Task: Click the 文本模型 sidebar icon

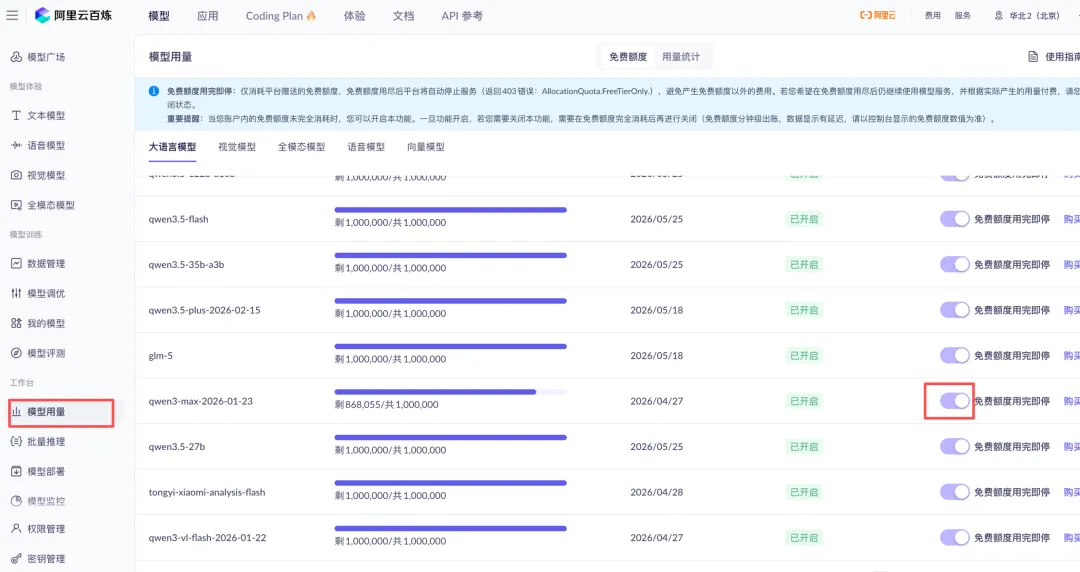Action: pos(16,115)
